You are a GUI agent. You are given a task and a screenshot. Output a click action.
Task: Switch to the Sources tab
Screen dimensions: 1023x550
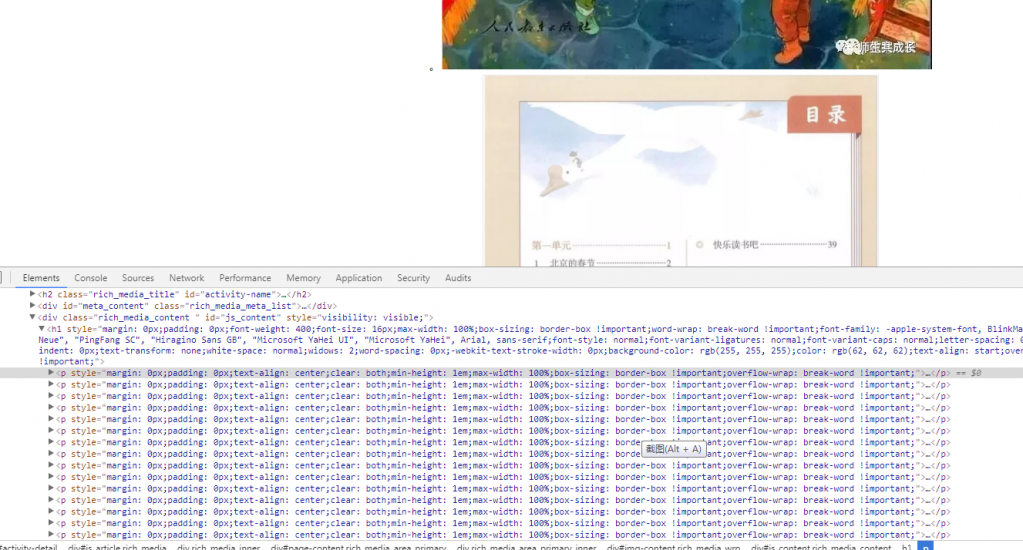[x=138, y=278]
